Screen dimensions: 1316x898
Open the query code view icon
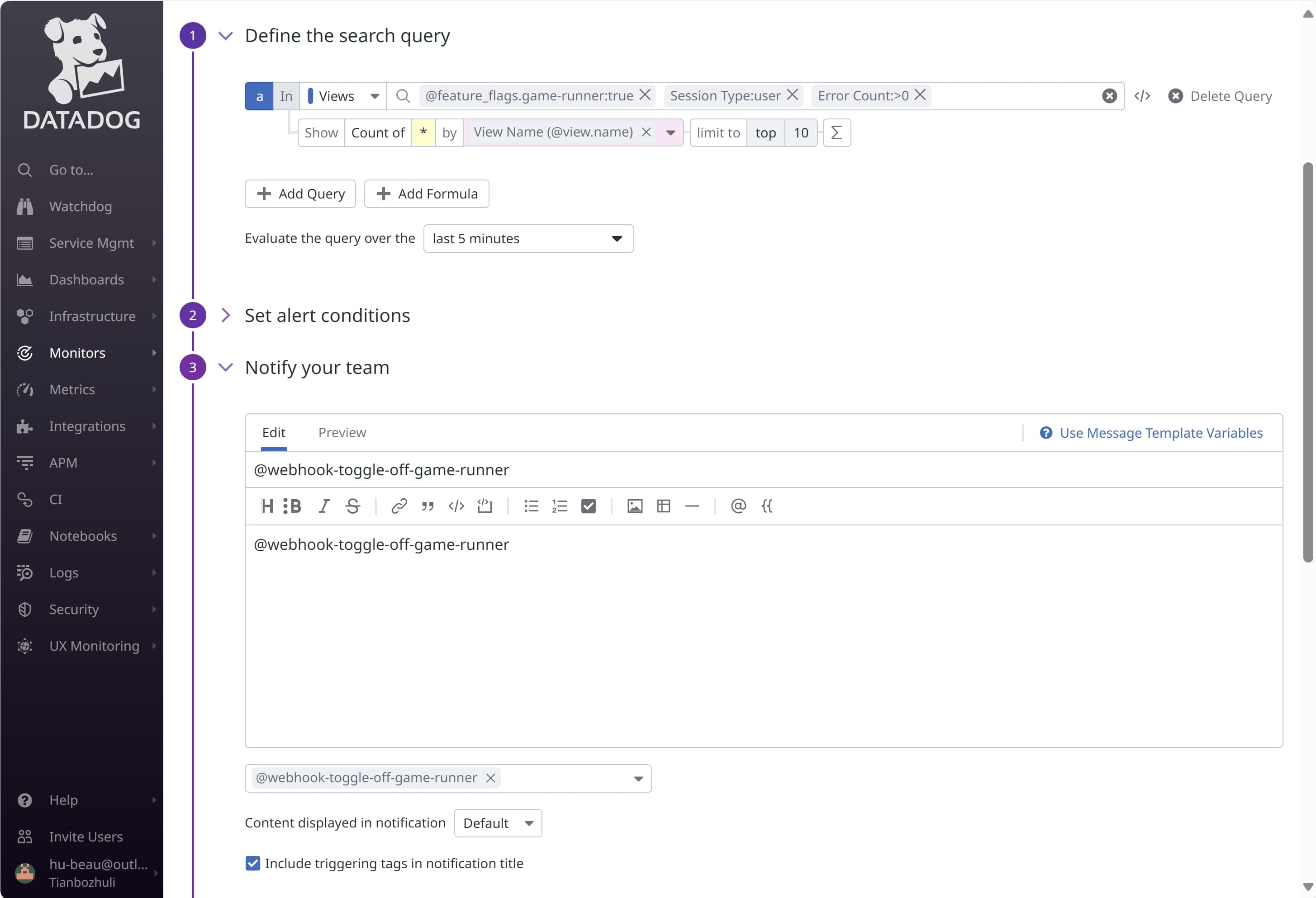[1141, 96]
